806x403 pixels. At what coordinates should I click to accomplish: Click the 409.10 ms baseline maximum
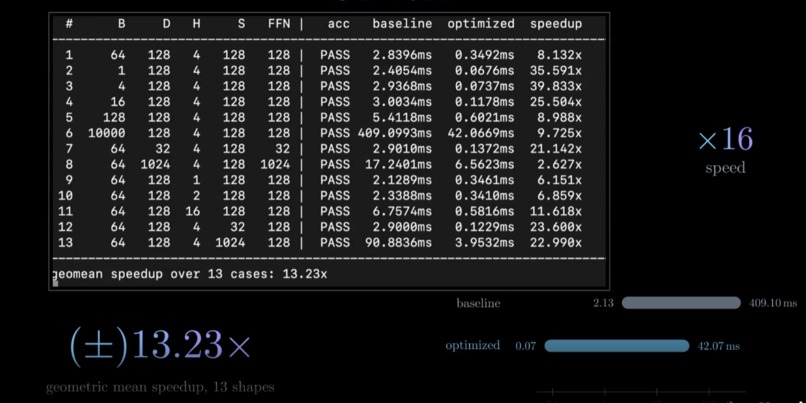pyautogui.click(x=773, y=303)
